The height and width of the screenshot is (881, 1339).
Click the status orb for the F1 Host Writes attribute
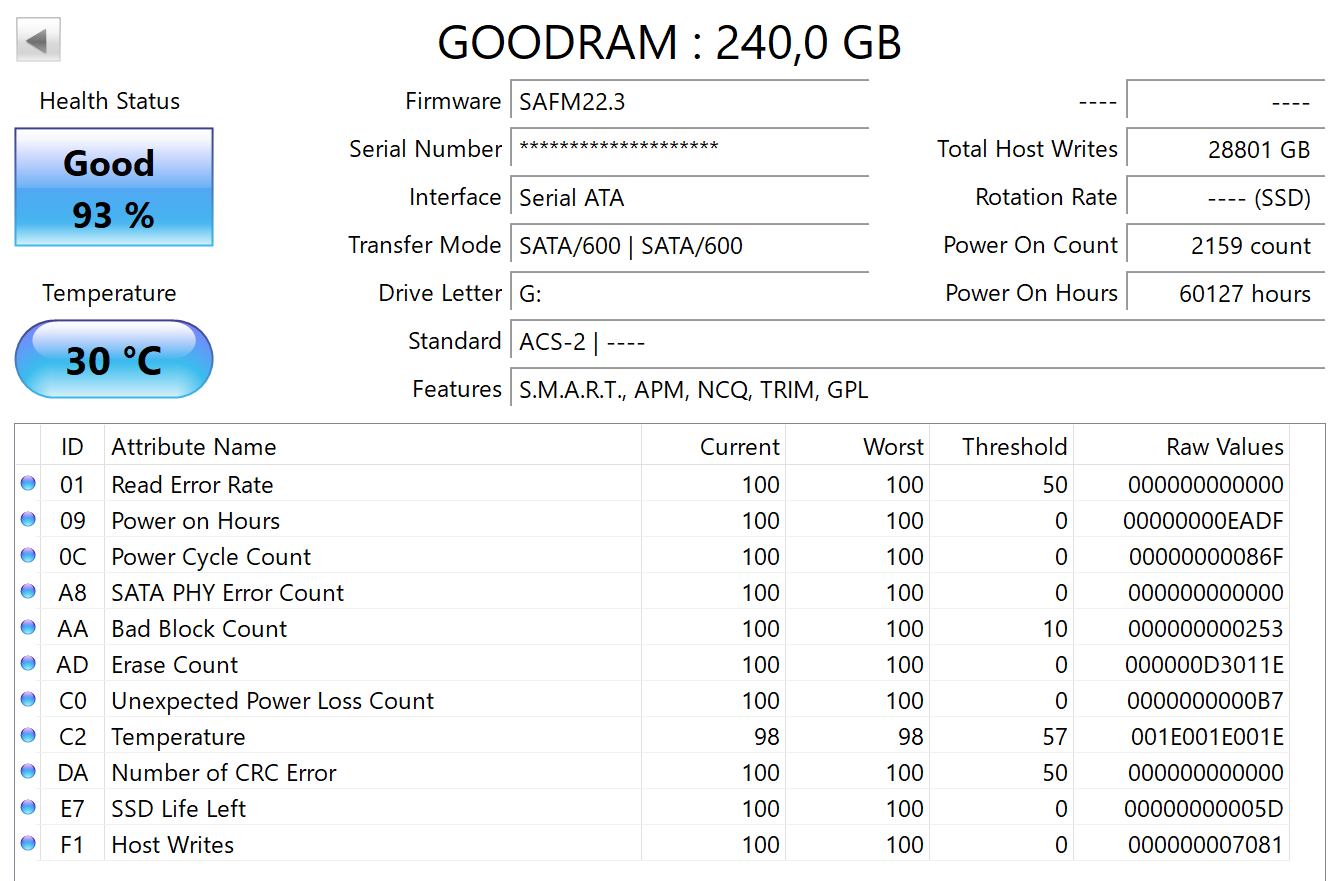pos(28,844)
